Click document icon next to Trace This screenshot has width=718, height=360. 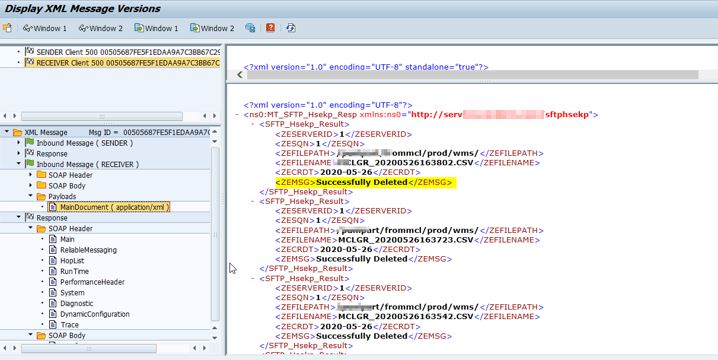coord(53,325)
